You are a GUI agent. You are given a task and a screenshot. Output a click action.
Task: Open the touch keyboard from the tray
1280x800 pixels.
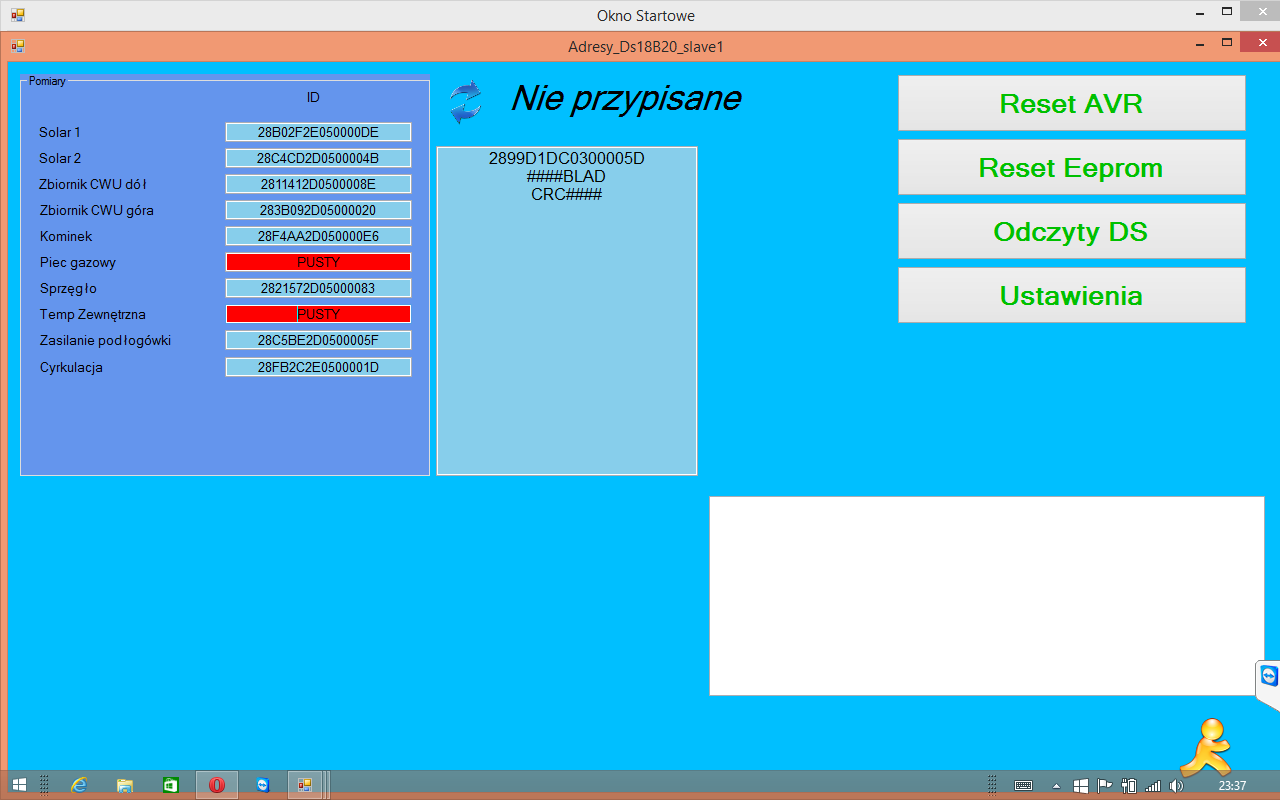(1023, 785)
